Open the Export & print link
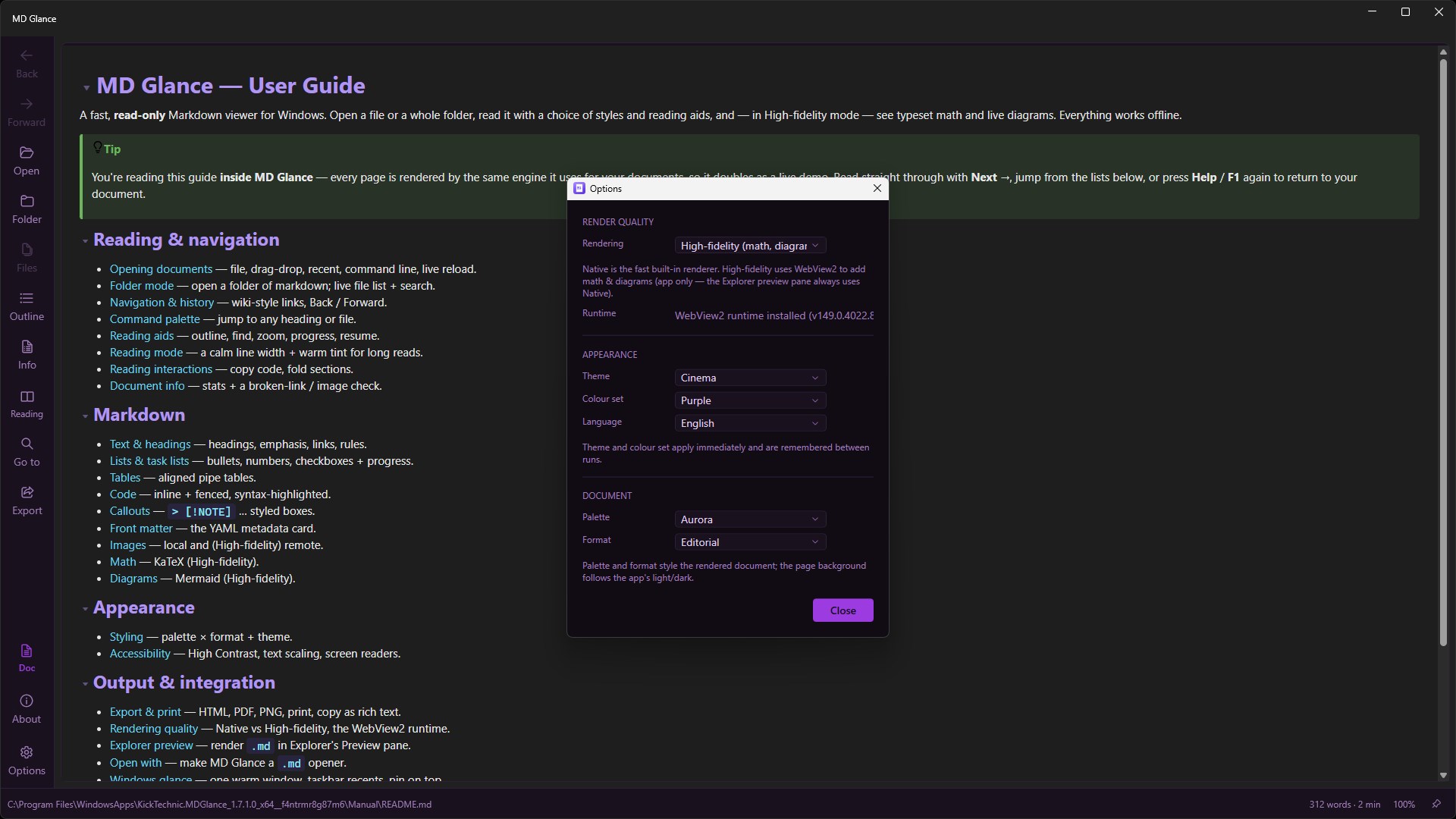 tap(145, 712)
